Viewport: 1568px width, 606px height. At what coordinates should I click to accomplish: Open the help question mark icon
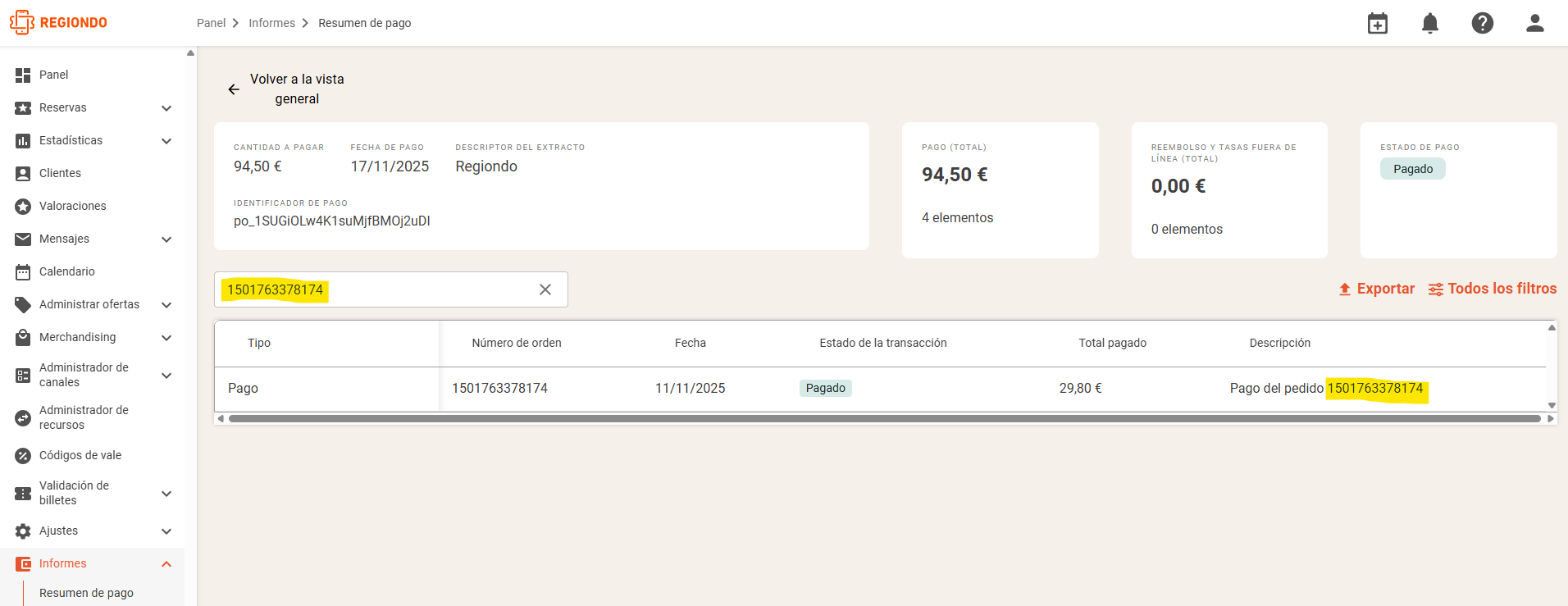pyautogui.click(x=1483, y=23)
